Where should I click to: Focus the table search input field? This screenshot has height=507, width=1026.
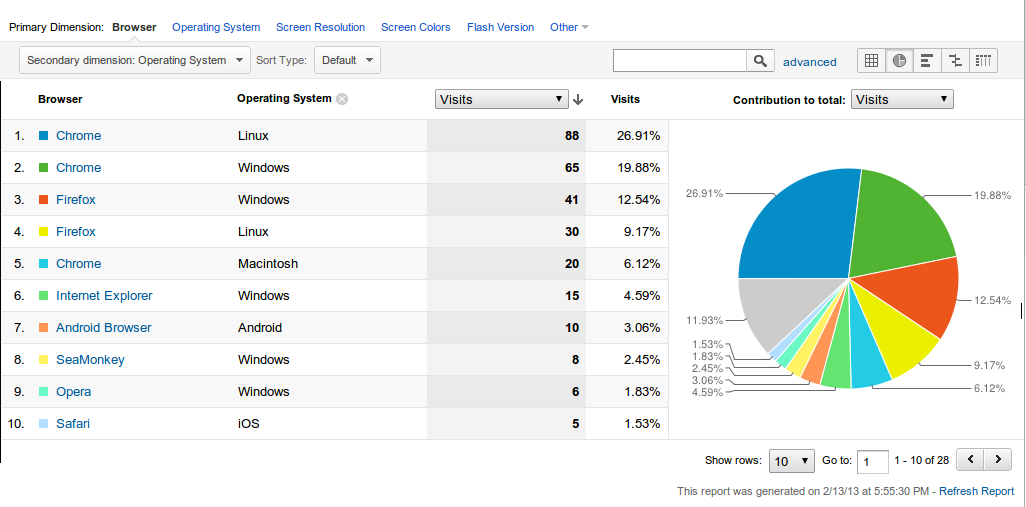point(680,61)
